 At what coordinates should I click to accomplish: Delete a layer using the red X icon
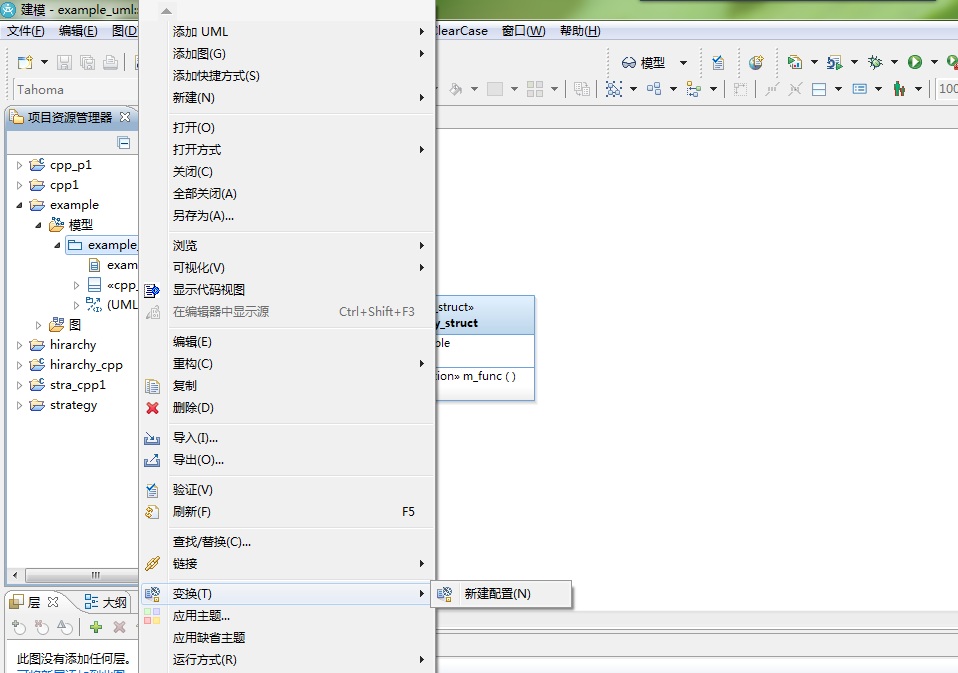click(x=119, y=628)
